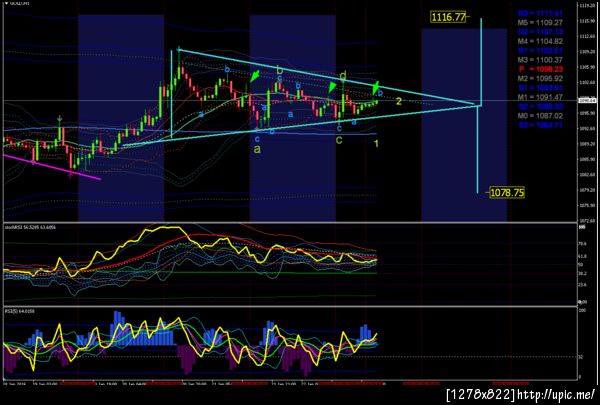Select the 1116.77 upper target price label

448,17
